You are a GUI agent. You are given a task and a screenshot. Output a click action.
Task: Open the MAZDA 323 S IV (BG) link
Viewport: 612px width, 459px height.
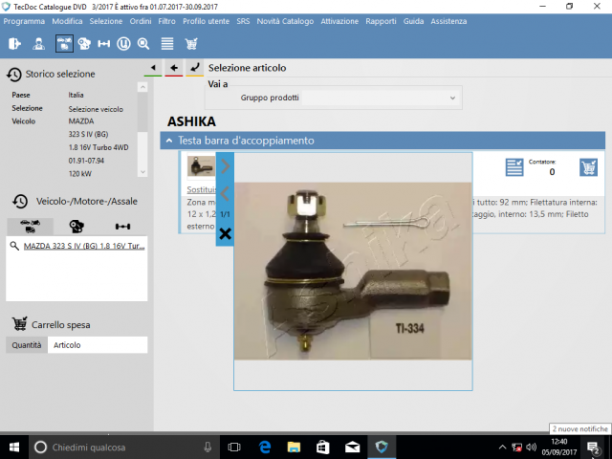click(84, 246)
